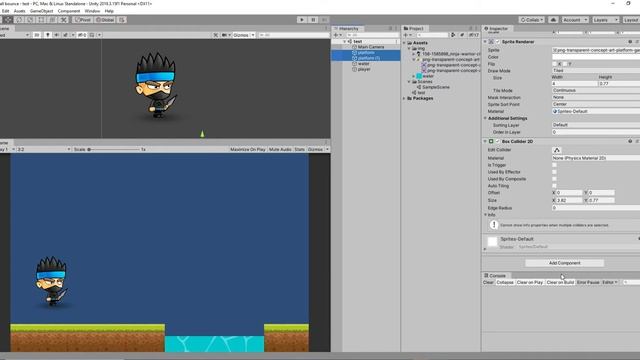Select SampleScene in Project panel
This screenshot has height=360, width=640.
click(436, 87)
